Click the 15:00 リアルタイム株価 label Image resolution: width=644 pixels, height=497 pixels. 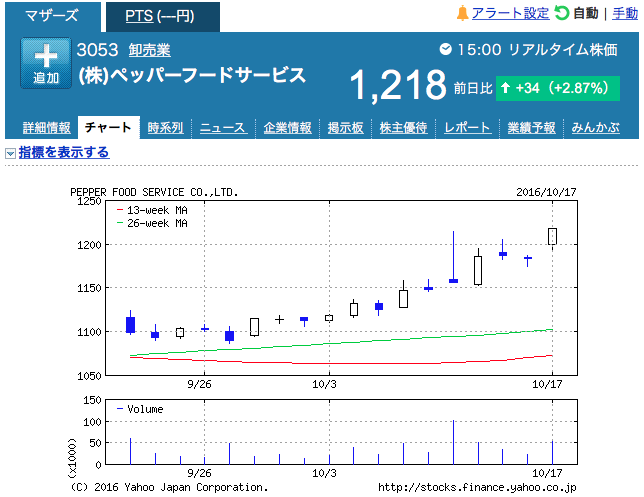537,50
